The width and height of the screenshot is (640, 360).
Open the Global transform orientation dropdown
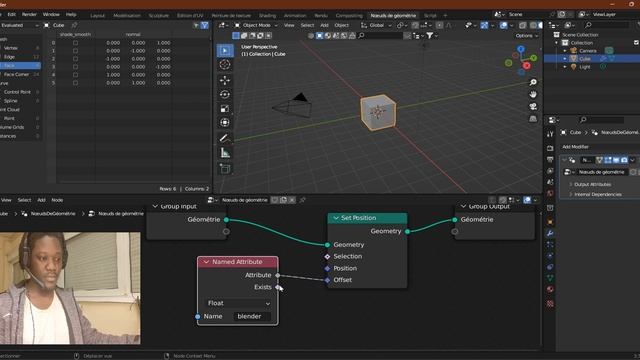(x=376, y=25)
